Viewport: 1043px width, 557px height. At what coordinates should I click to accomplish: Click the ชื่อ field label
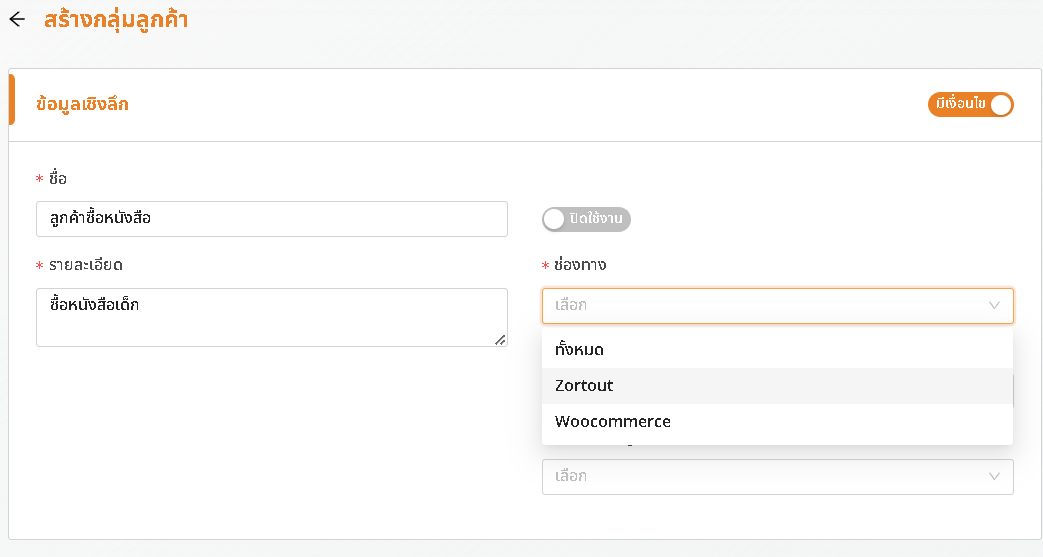coord(58,178)
